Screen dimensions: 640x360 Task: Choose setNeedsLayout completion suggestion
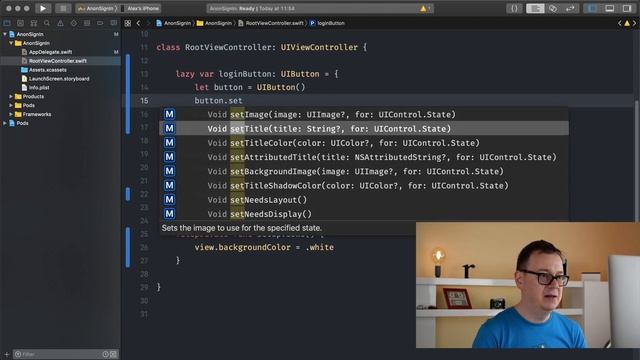pos(364,200)
